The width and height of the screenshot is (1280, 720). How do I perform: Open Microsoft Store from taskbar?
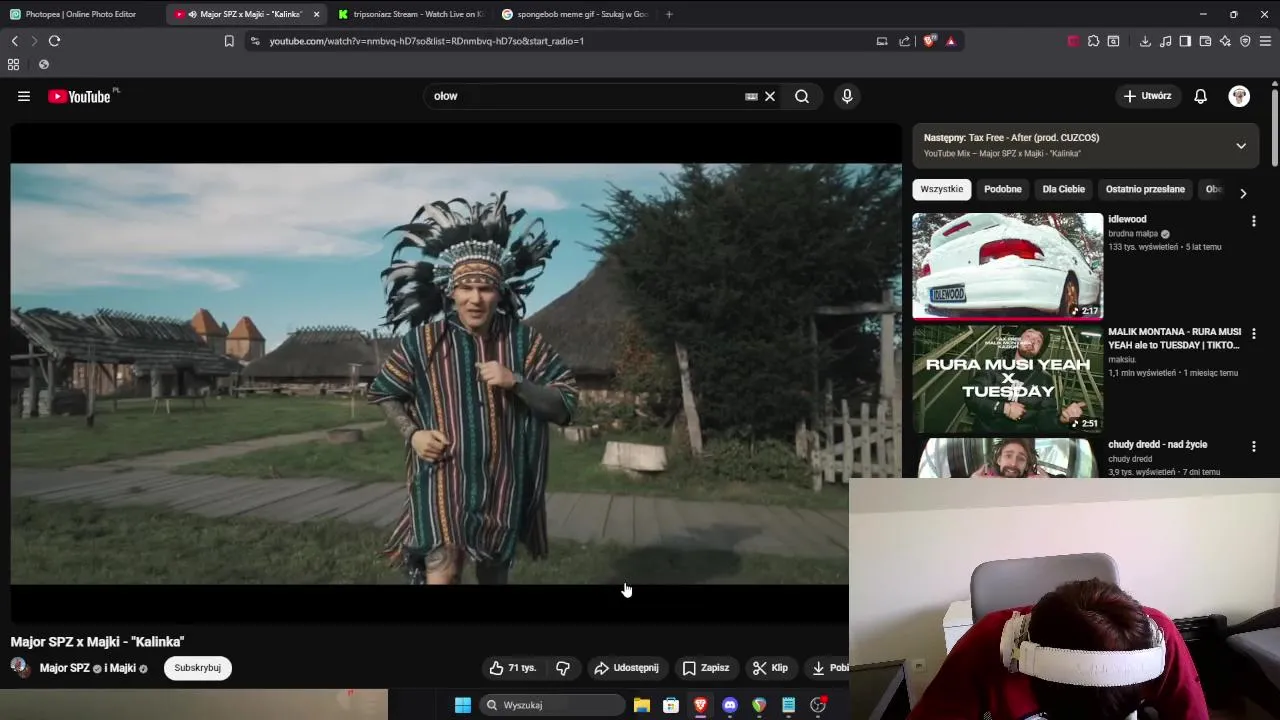tap(671, 705)
